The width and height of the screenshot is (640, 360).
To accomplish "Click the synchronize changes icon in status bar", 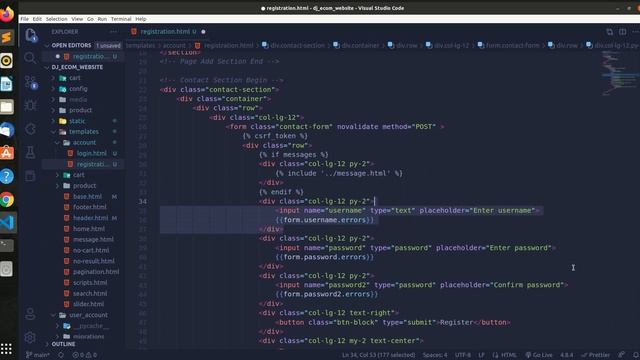I will (x=61, y=355).
